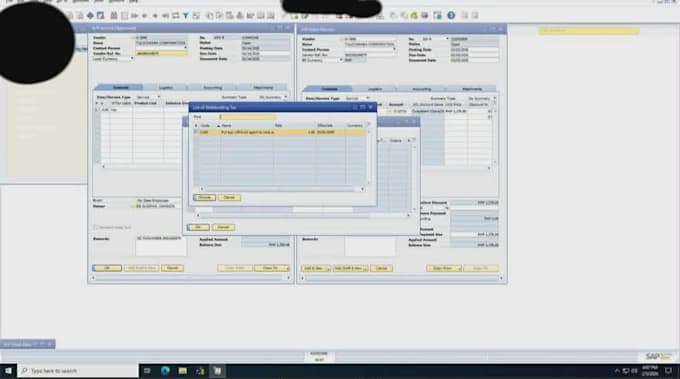Open Microsoft Edge from the taskbar

[x=165, y=371]
